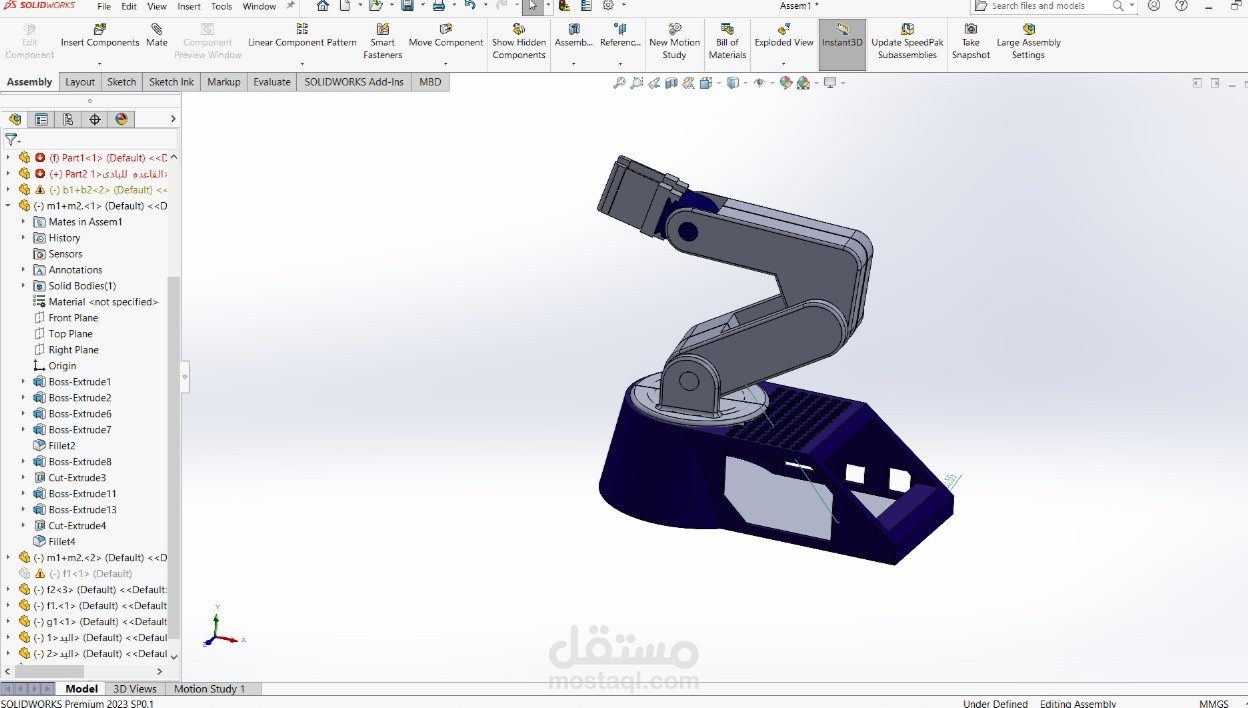This screenshot has width=1248, height=708.
Task: Open the ConfigurationManager tab icon
Action: click(x=68, y=119)
